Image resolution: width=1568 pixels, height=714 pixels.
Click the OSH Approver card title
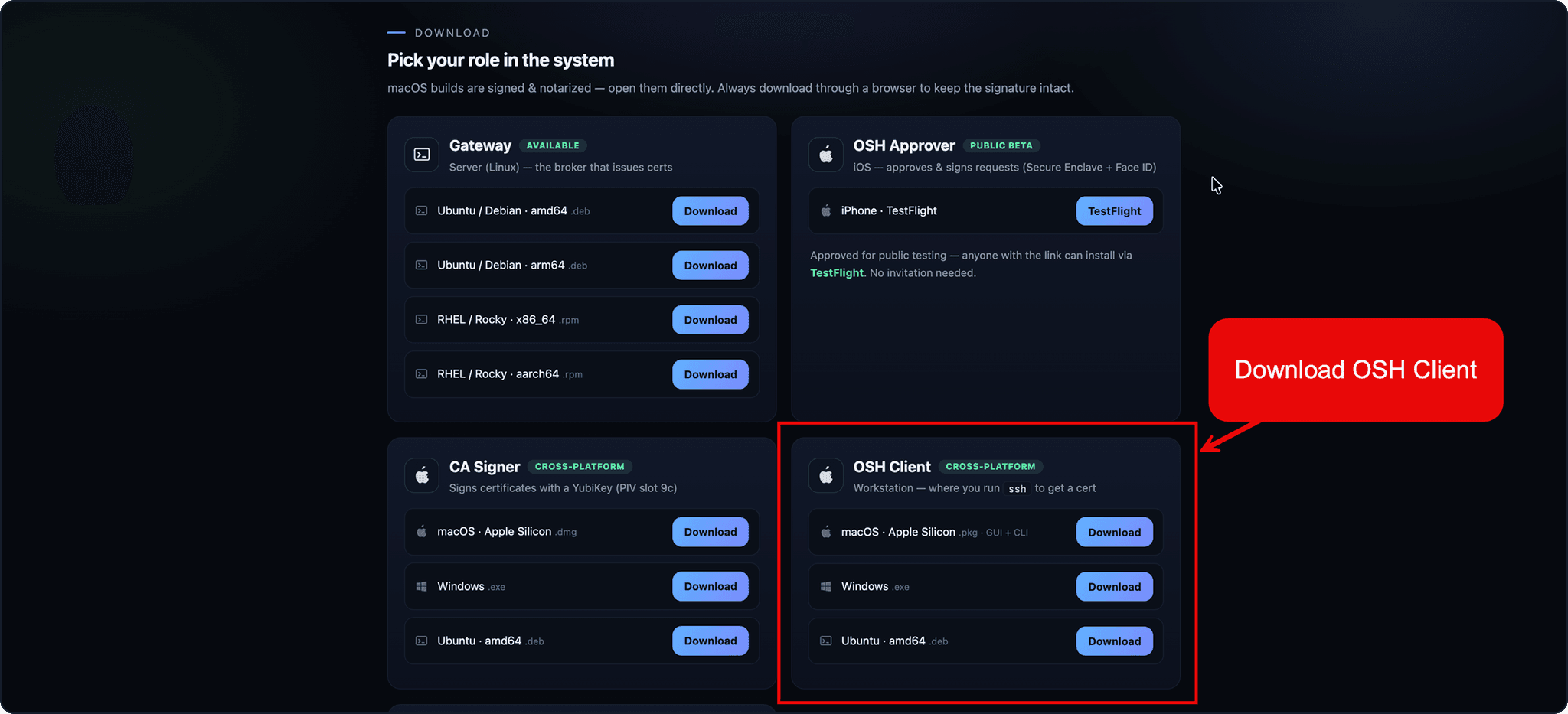904,145
